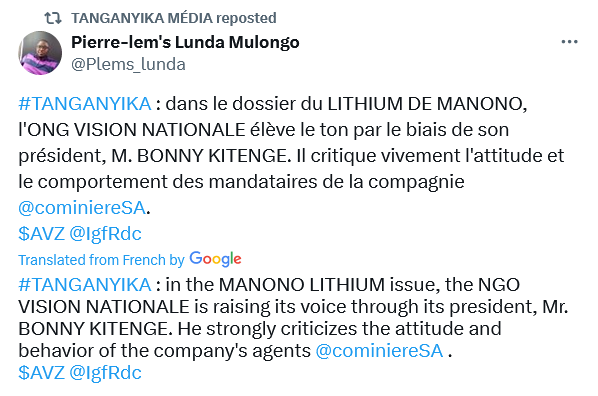Open $AVZ cashtag in translated text
The height and width of the screenshot is (396, 598).
tap(41, 372)
